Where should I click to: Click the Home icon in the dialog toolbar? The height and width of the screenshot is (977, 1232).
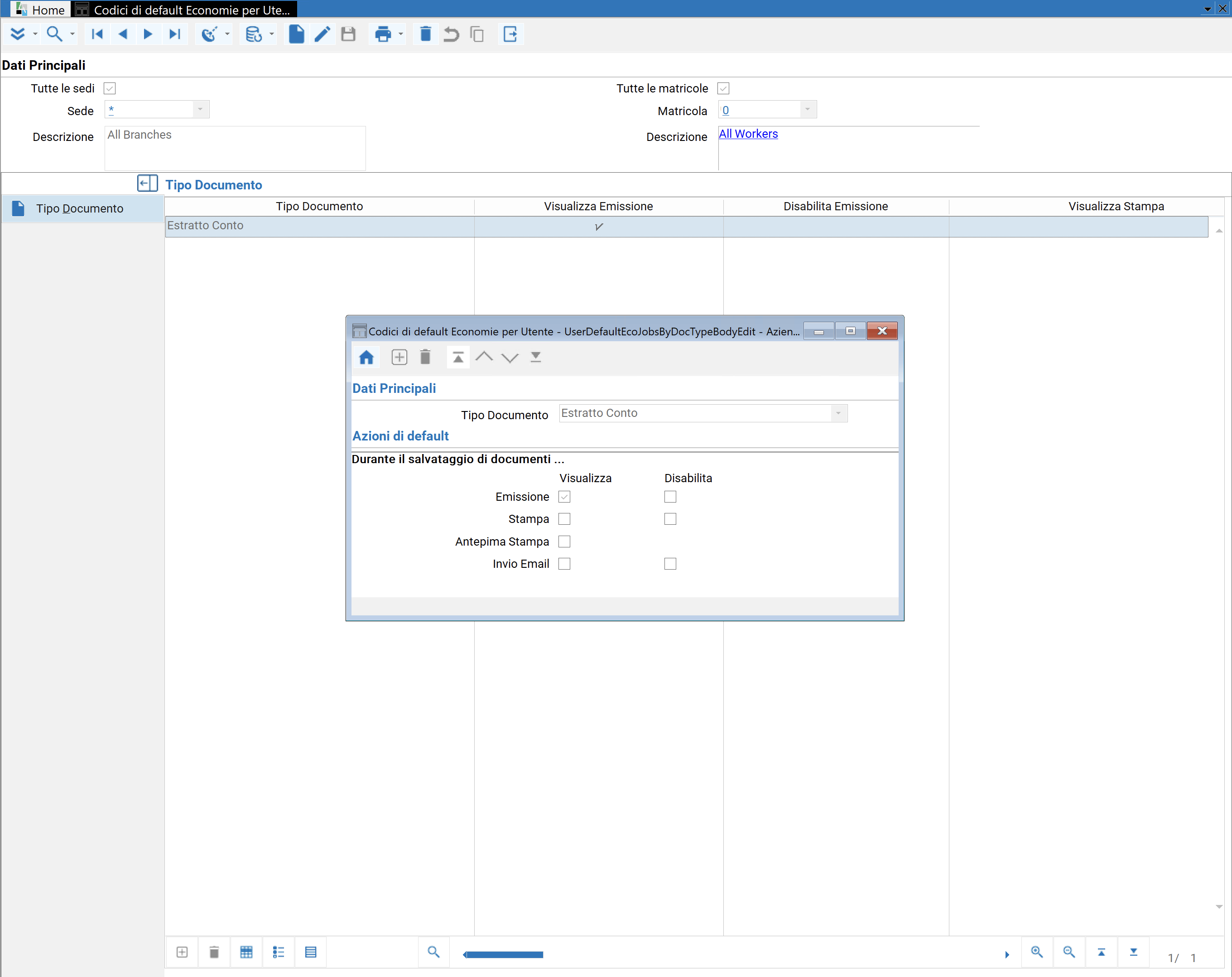tap(366, 357)
